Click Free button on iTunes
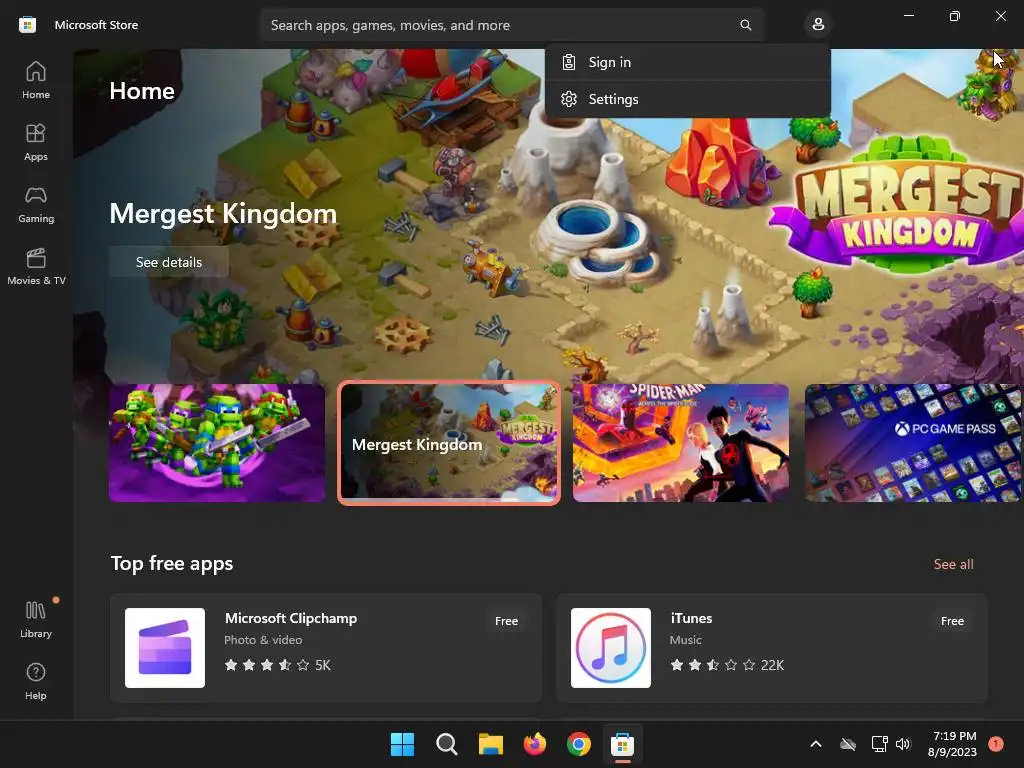This screenshot has width=1024, height=768. (952, 621)
